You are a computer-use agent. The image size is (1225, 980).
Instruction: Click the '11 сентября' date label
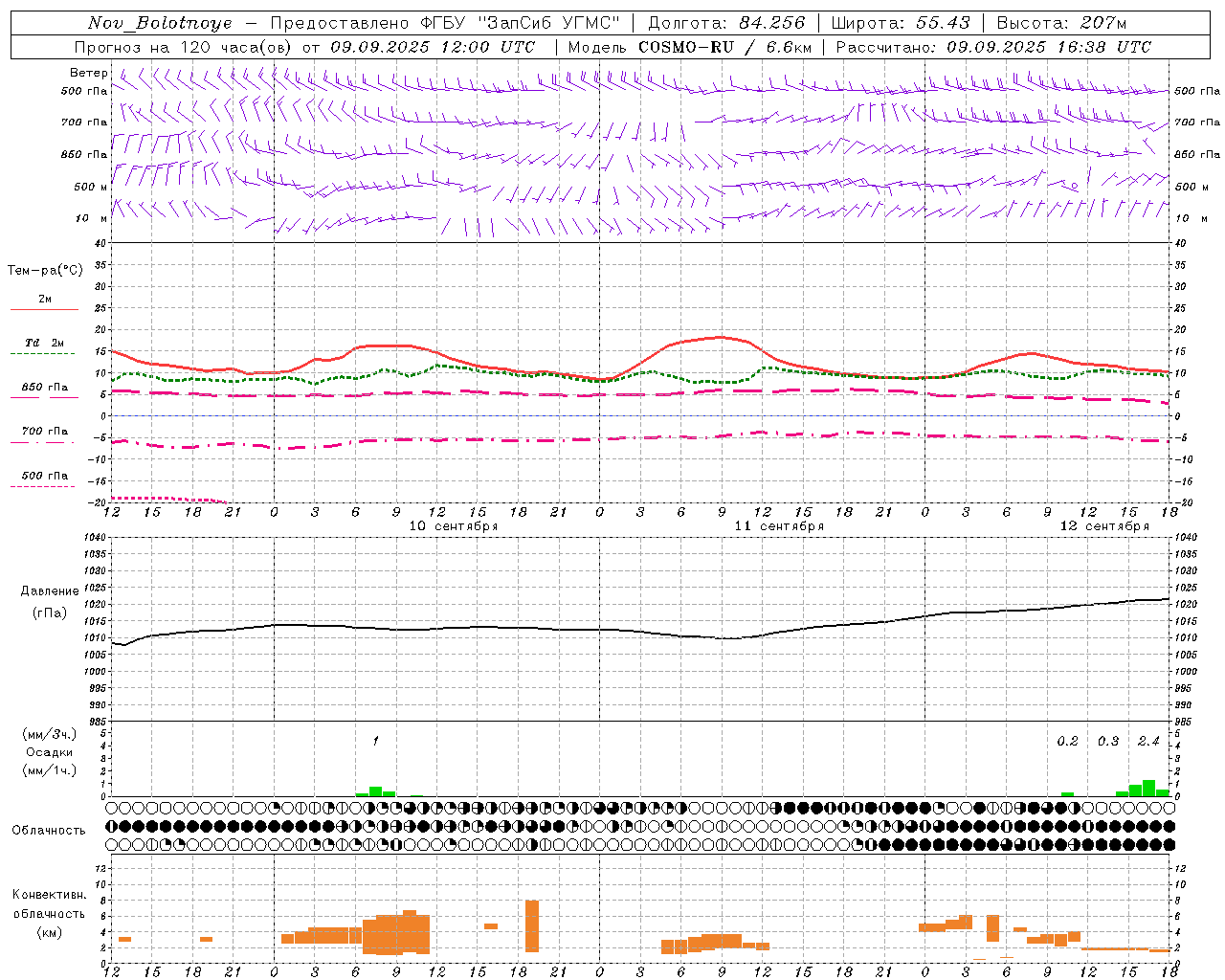pos(779,526)
